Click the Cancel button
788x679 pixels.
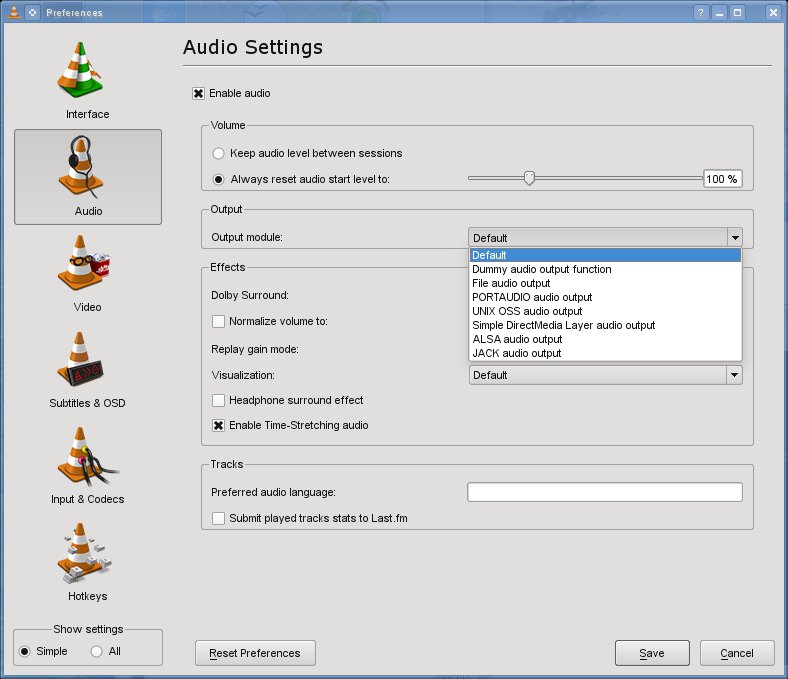tap(737, 653)
